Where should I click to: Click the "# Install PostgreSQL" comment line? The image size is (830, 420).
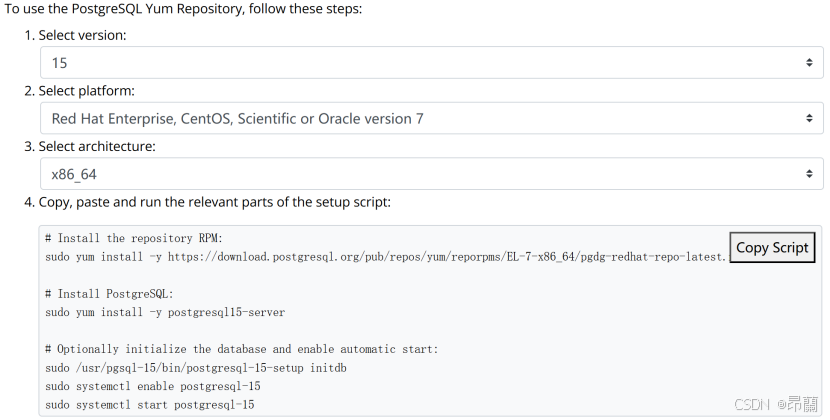[109, 294]
